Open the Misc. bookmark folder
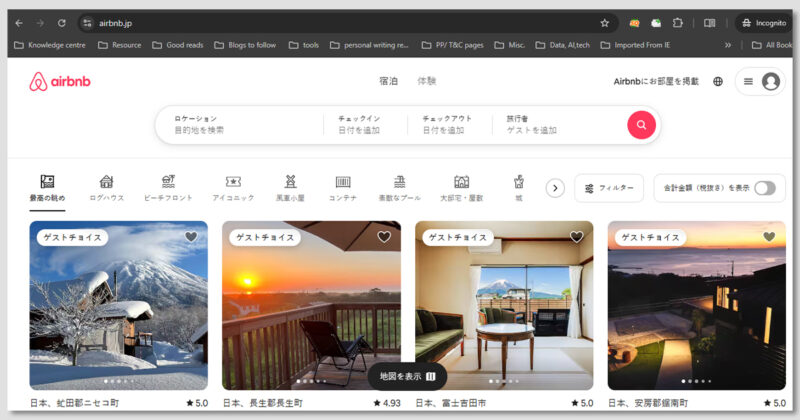The image size is (800, 420). (510, 45)
